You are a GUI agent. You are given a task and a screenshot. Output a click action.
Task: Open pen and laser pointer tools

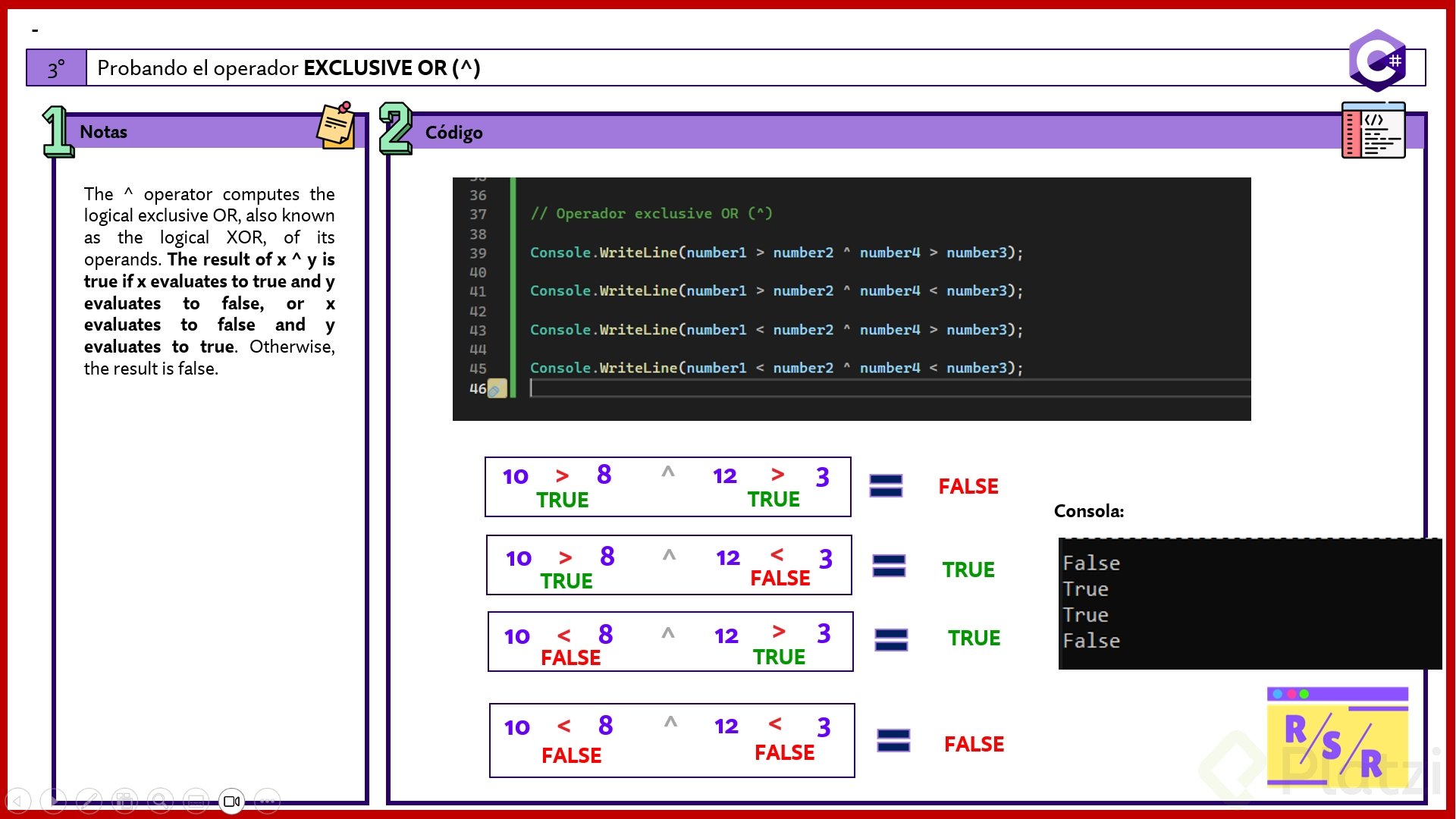(x=89, y=801)
